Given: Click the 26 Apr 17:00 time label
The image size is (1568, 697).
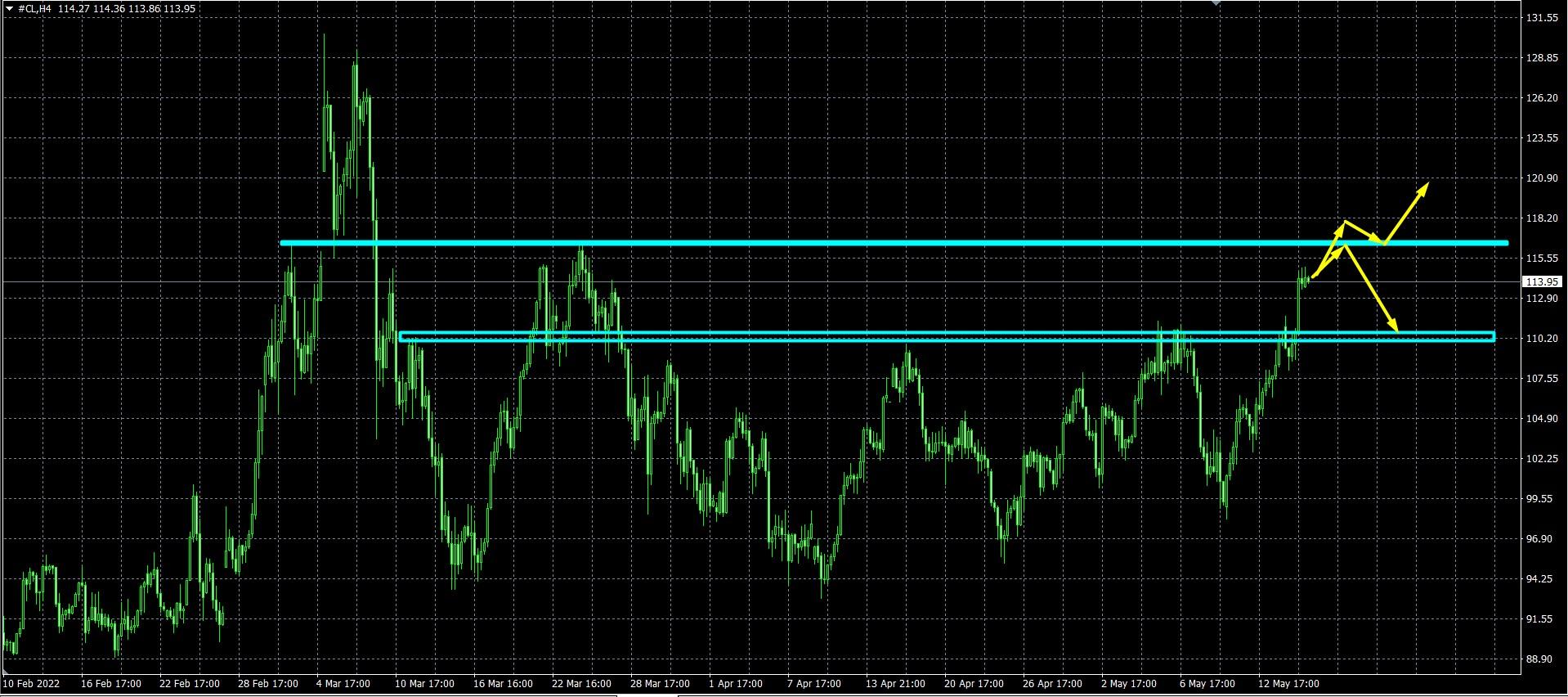Looking at the screenshot, I should [1052, 683].
